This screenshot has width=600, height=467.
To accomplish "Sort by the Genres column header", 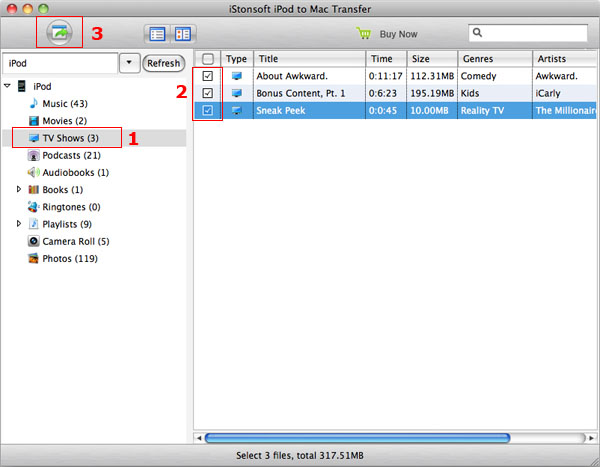I will click(x=495, y=59).
